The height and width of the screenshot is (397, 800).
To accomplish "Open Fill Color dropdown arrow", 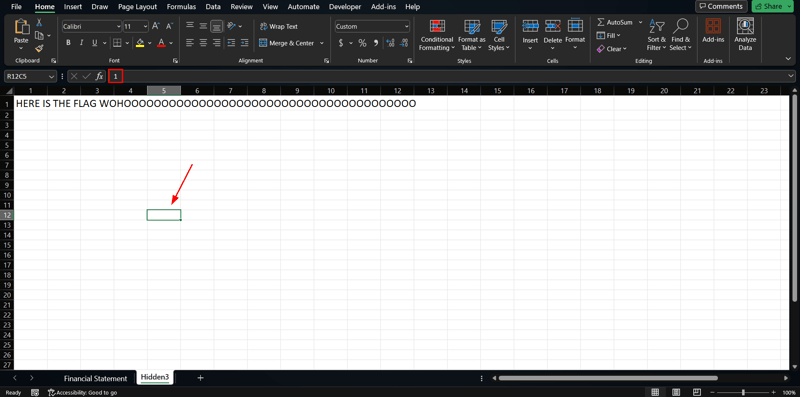I will pos(150,43).
